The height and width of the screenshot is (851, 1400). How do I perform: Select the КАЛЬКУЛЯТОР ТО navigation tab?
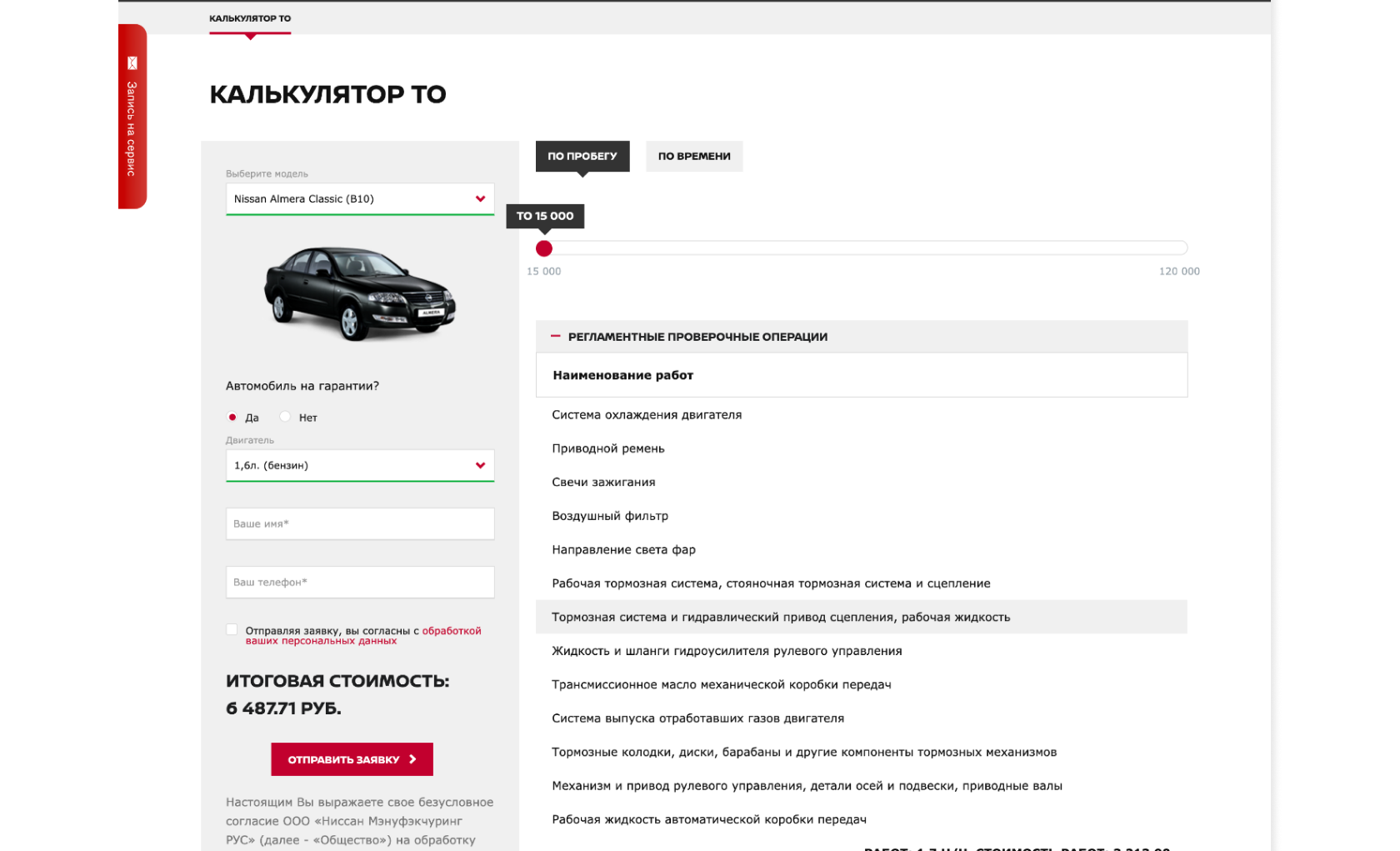pos(250,18)
